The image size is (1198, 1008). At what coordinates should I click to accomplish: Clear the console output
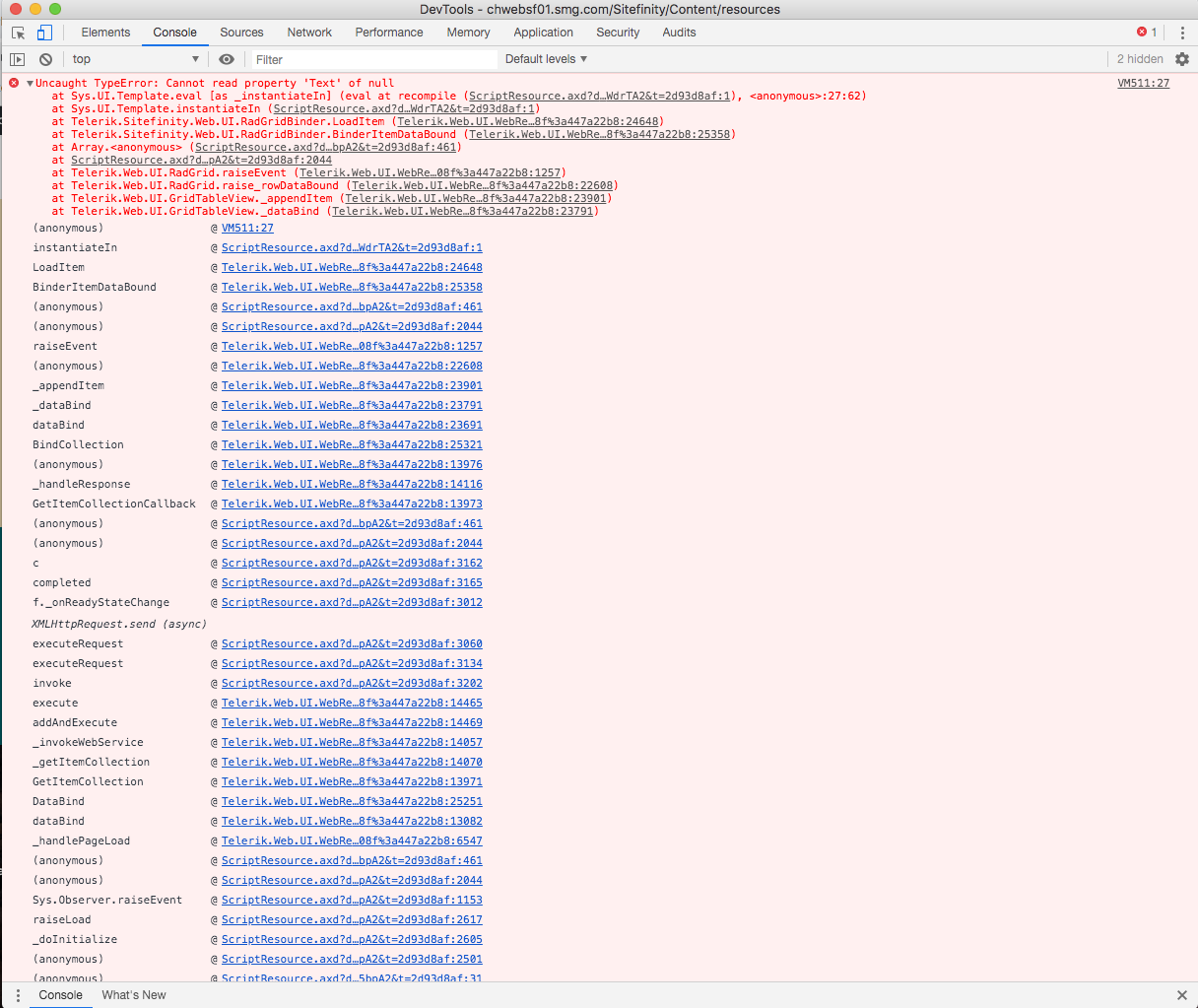[45, 59]
